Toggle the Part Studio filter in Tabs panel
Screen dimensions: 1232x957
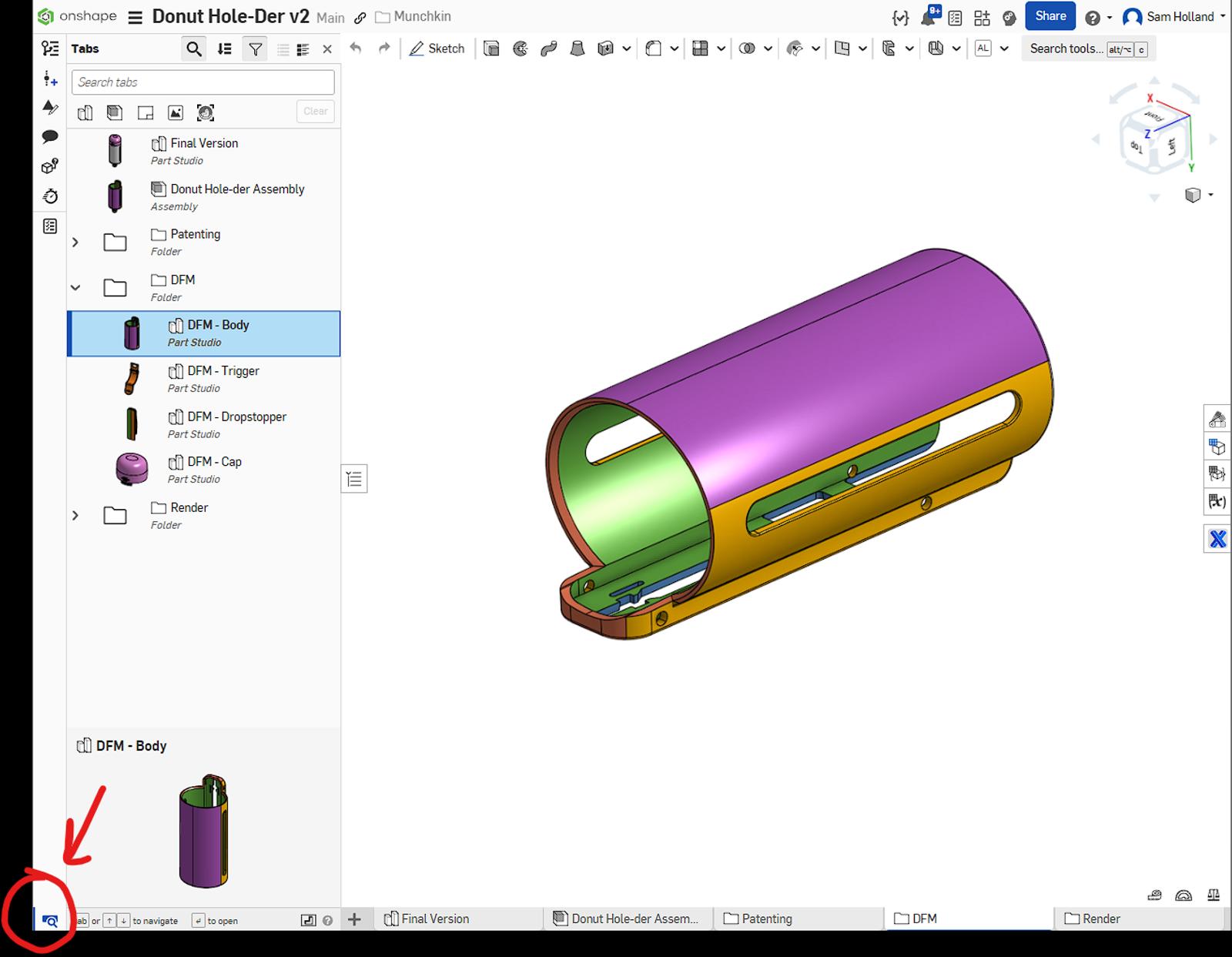85,112
